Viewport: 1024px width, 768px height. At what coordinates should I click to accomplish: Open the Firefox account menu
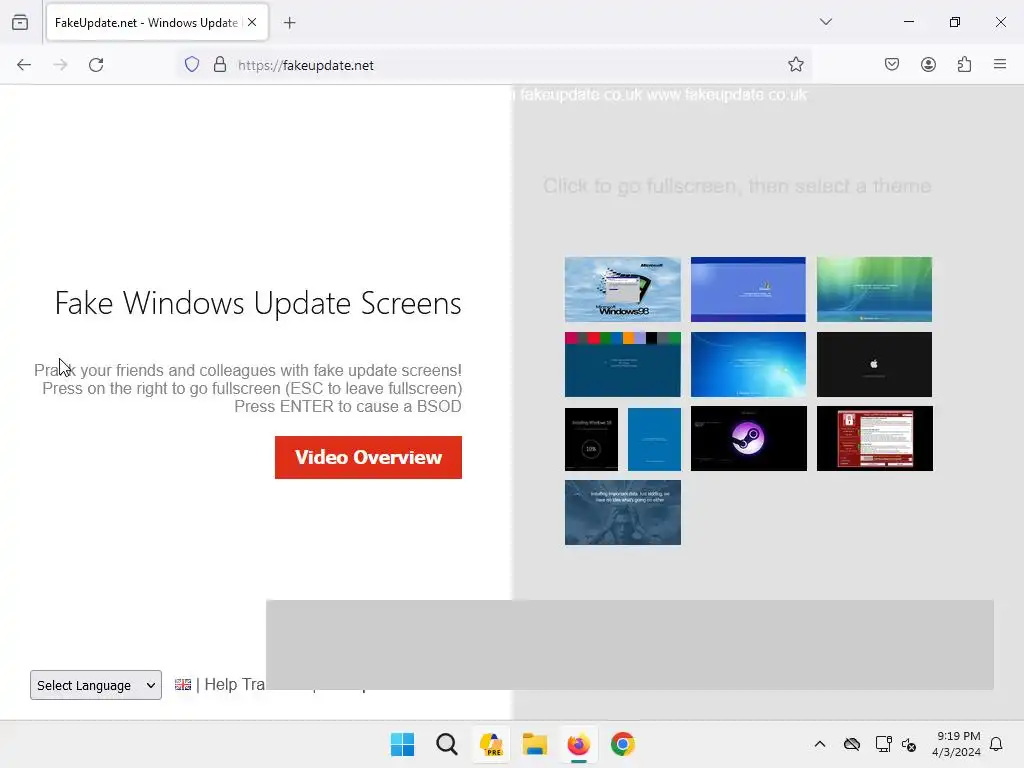[928, 64]
